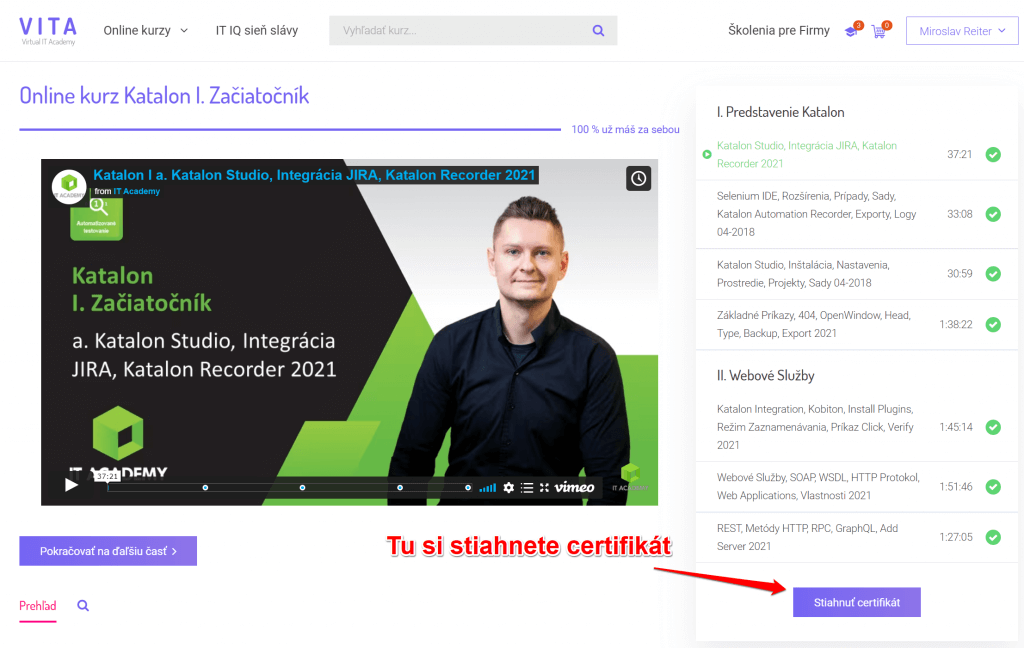Click the play indicator beside Katalon Studio lesson
Screen dimensions: 1024x648
click(x=707, y=155)
